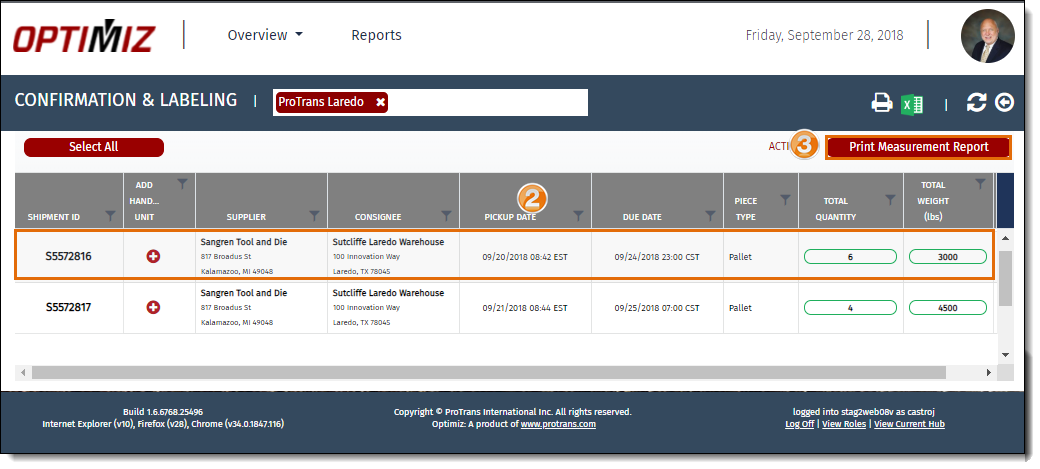The height and width of the screenshot is (469, 1040).
Task: Click the printer icon in the header
Action: coord(881,103)
